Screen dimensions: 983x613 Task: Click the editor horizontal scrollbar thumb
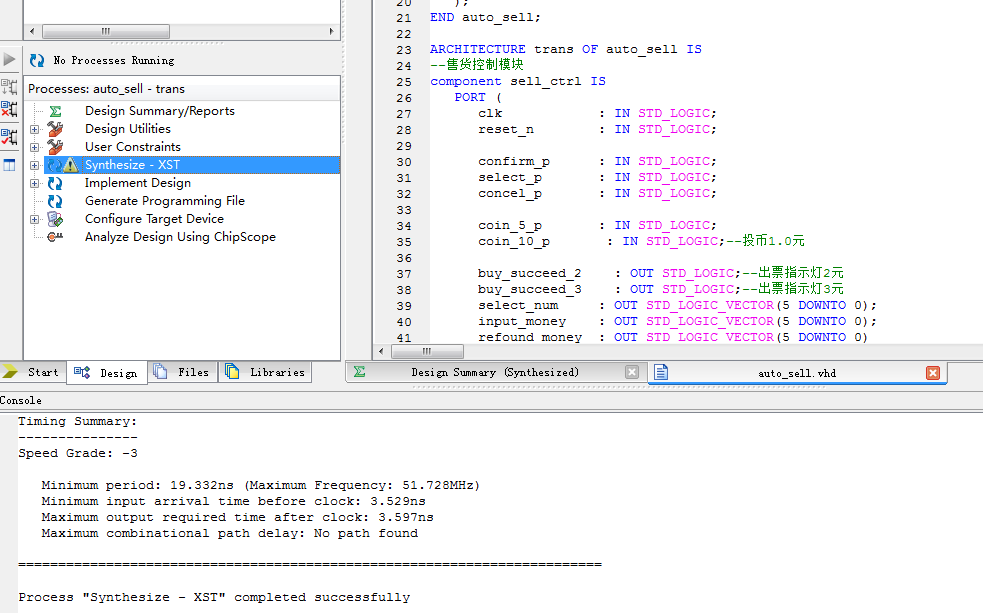pos(427,352)
